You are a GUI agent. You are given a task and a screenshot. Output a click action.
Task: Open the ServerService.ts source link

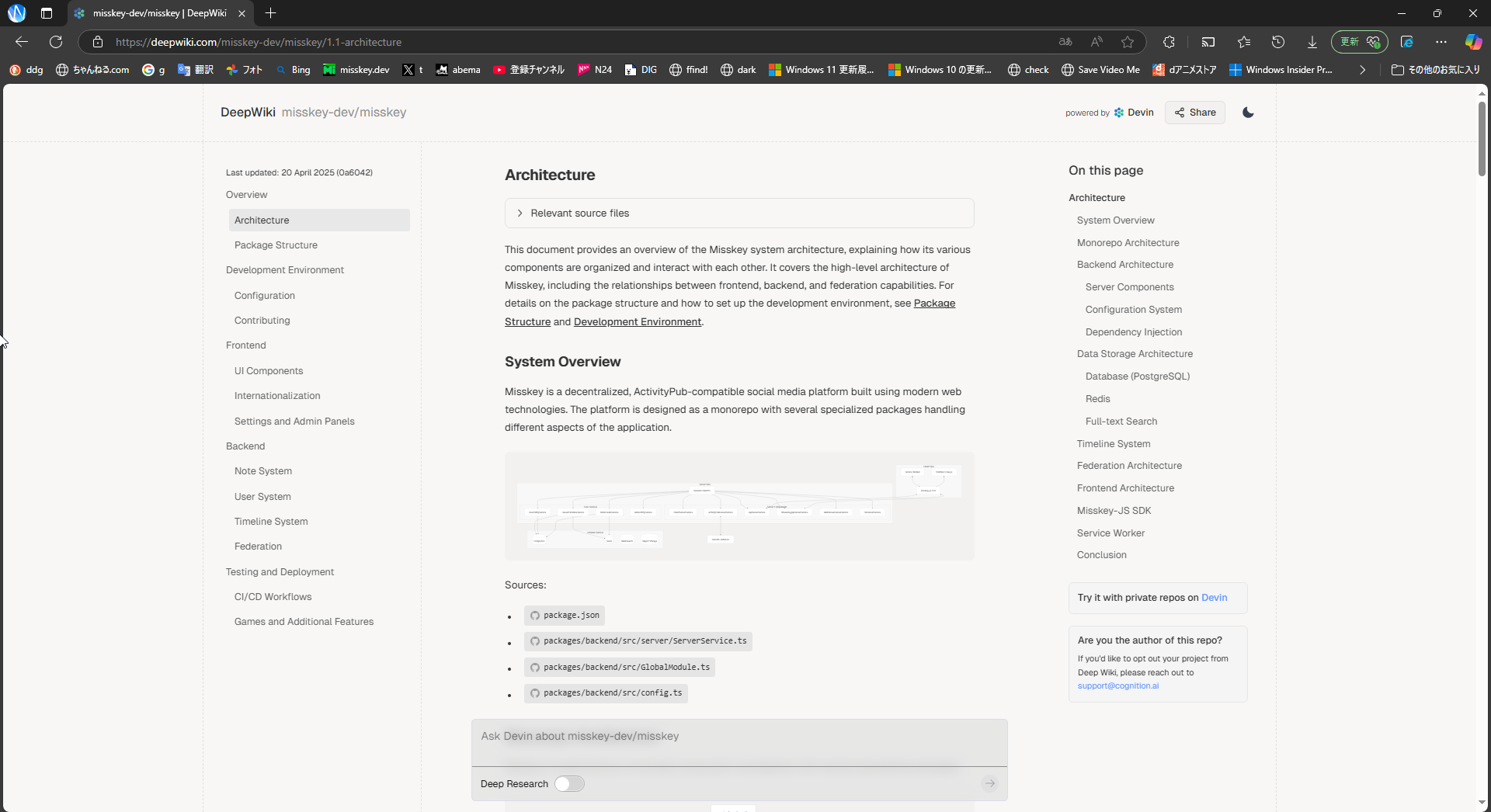(638, 641)
